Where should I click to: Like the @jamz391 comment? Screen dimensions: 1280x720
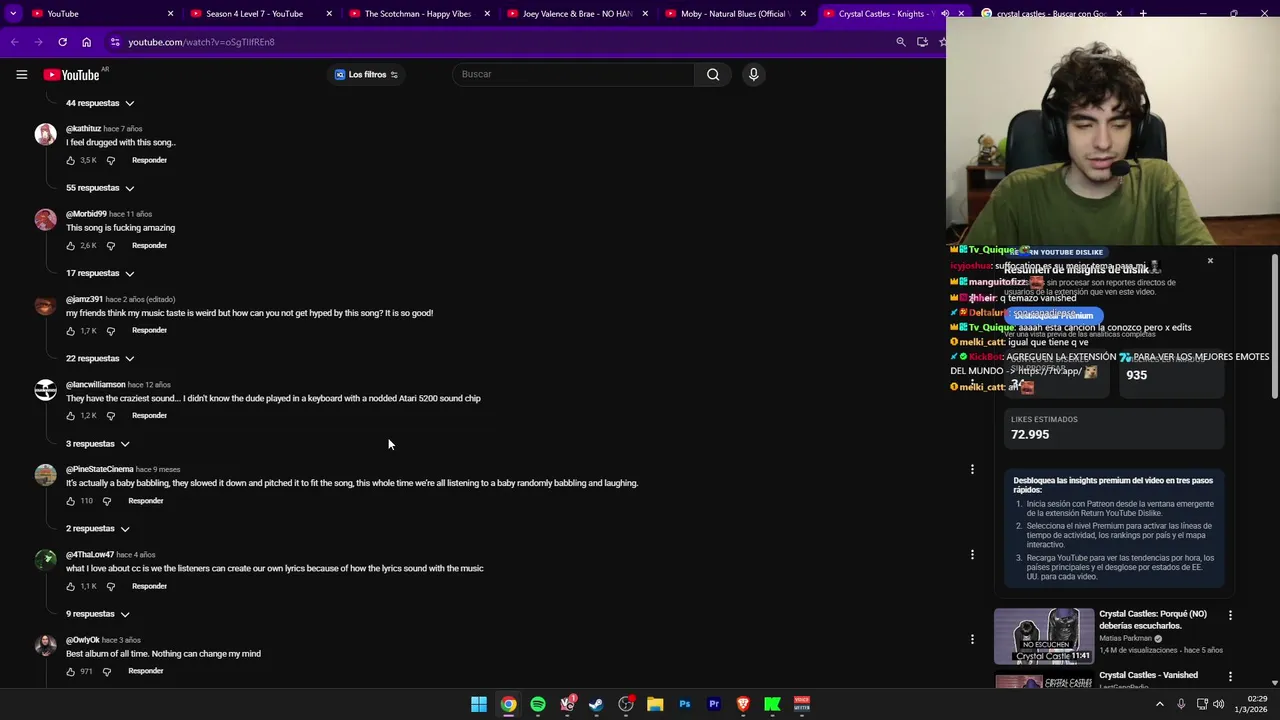70,330
